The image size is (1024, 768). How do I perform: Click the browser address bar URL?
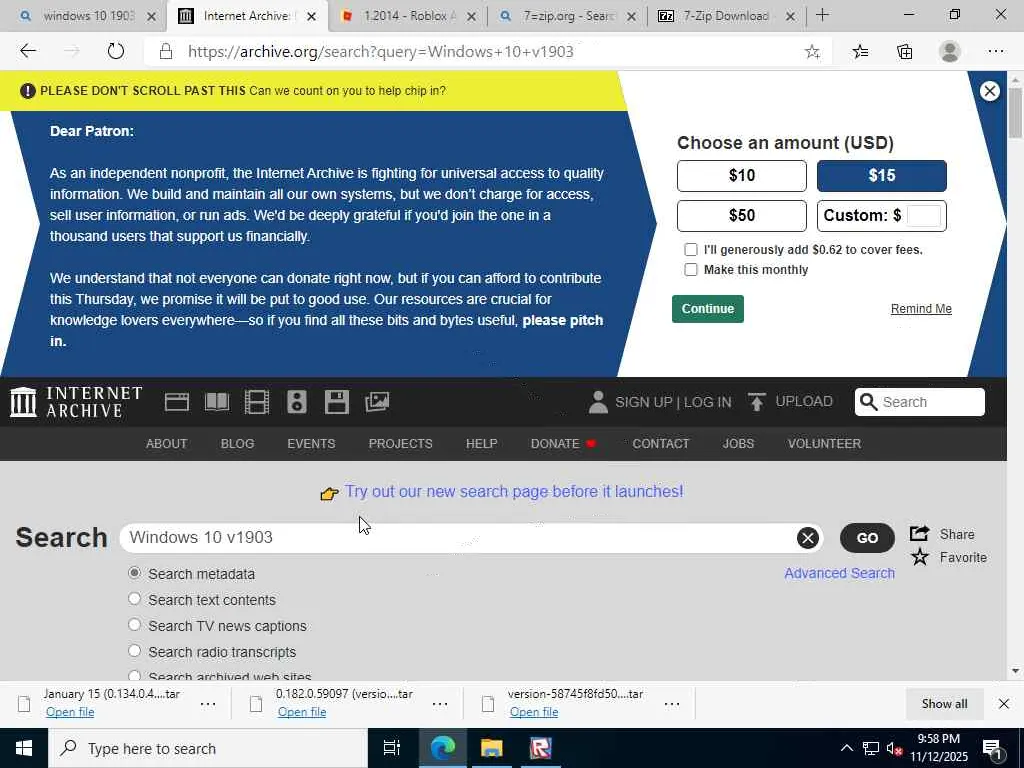[x=381, y=52]
